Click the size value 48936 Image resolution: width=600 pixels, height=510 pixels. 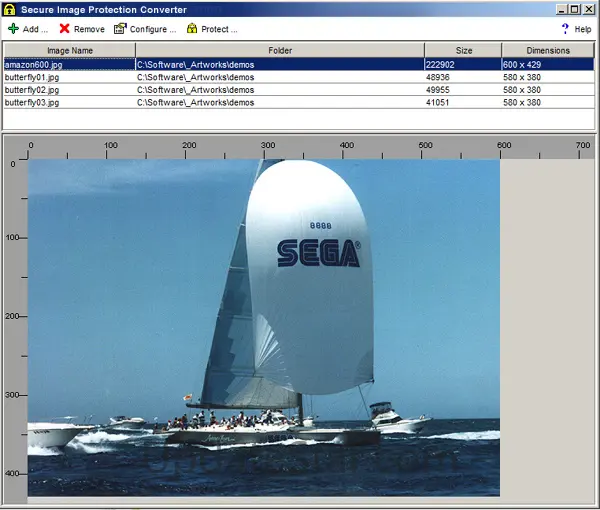pyautogui.click(x=438, y=77)
